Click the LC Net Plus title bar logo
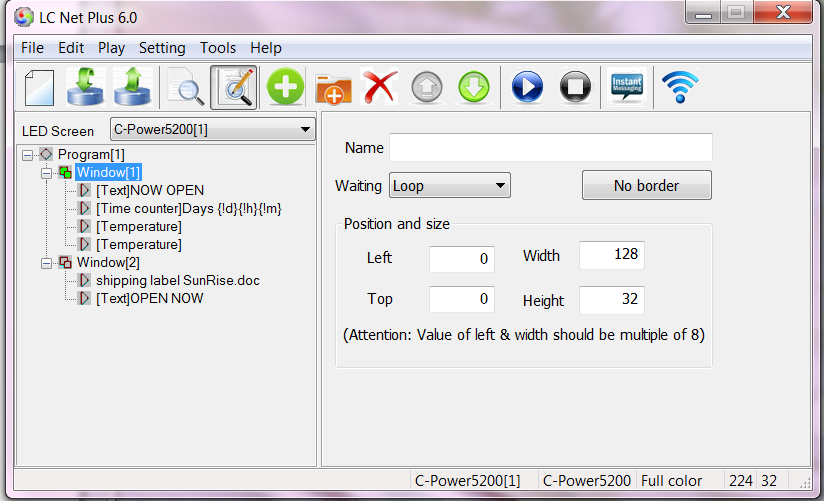The image size is (824, 501). [x=24, y=17]
